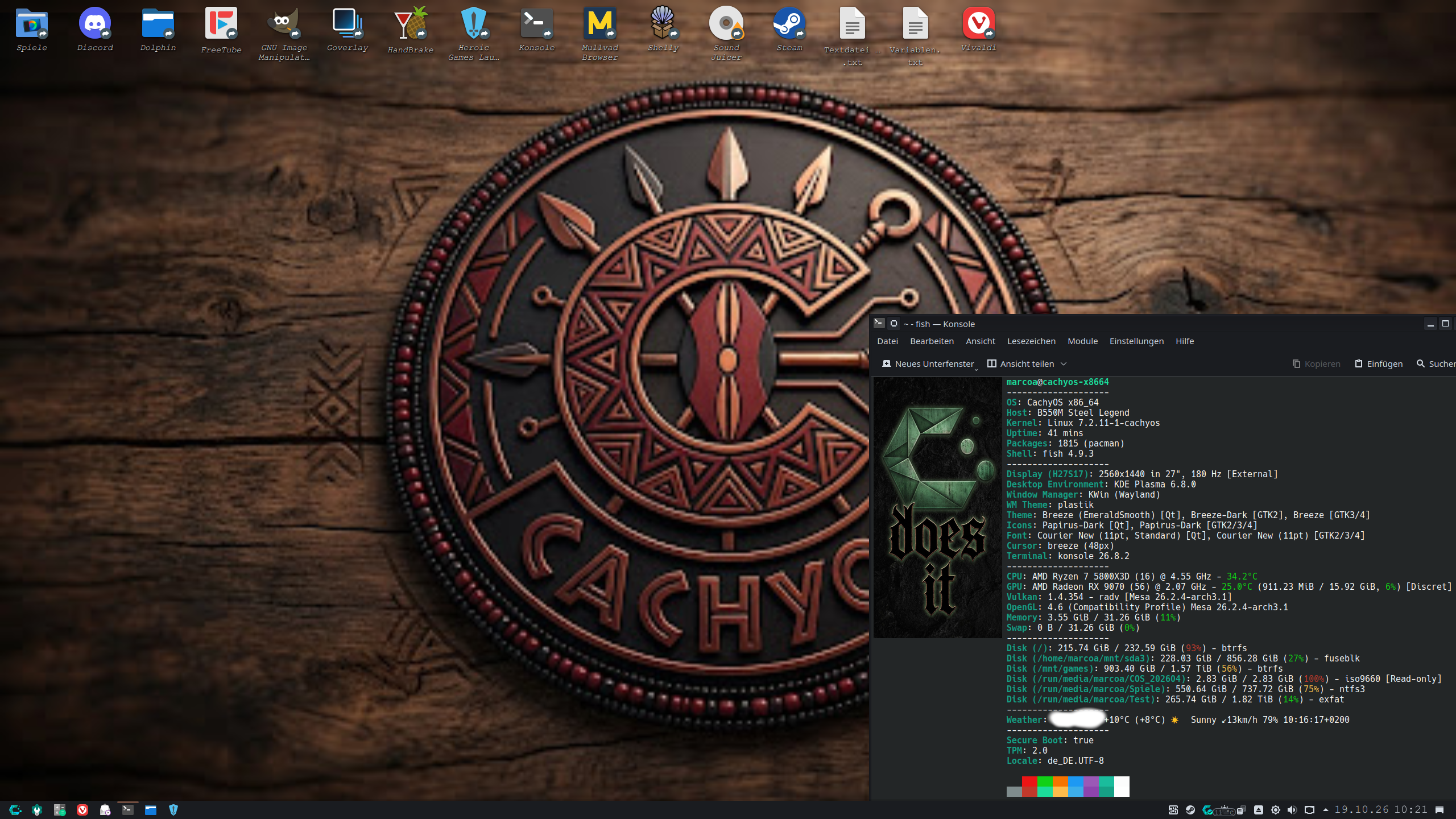The image size is (1456, 819).
Task: Show hidden system tray icons arrow
Action: [x=1326, y=810]
